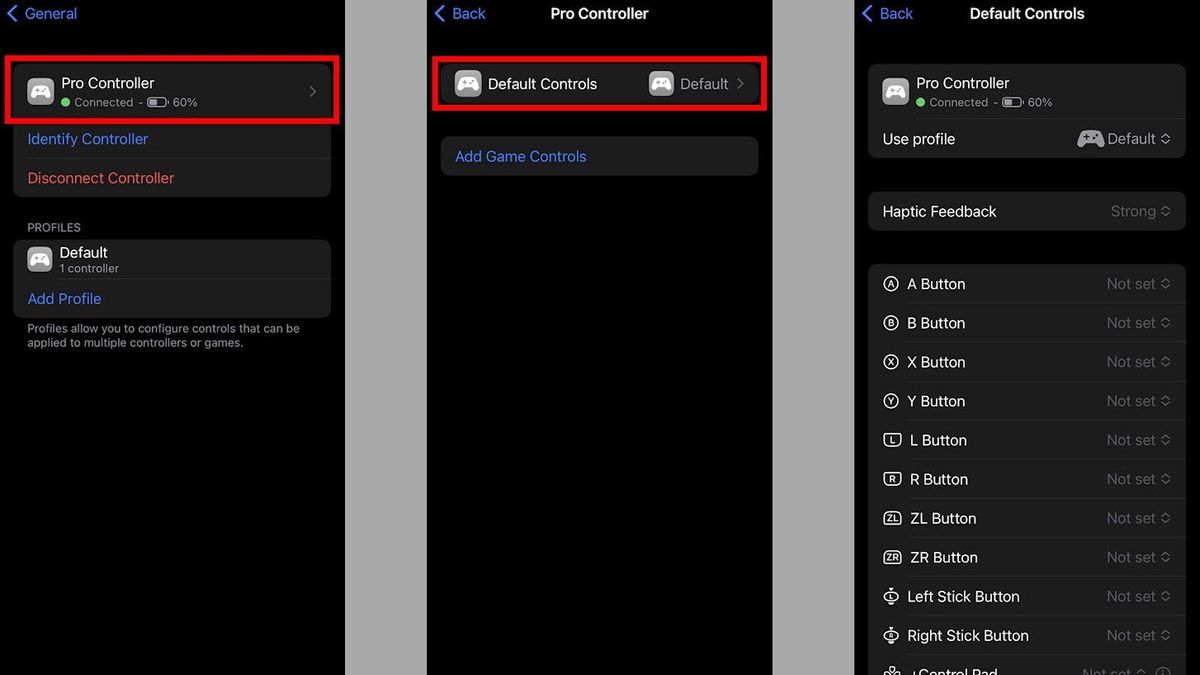This screenshot has height=675, width=1200.
Task: Click the ZL Button icon
Action: [891, 518]
